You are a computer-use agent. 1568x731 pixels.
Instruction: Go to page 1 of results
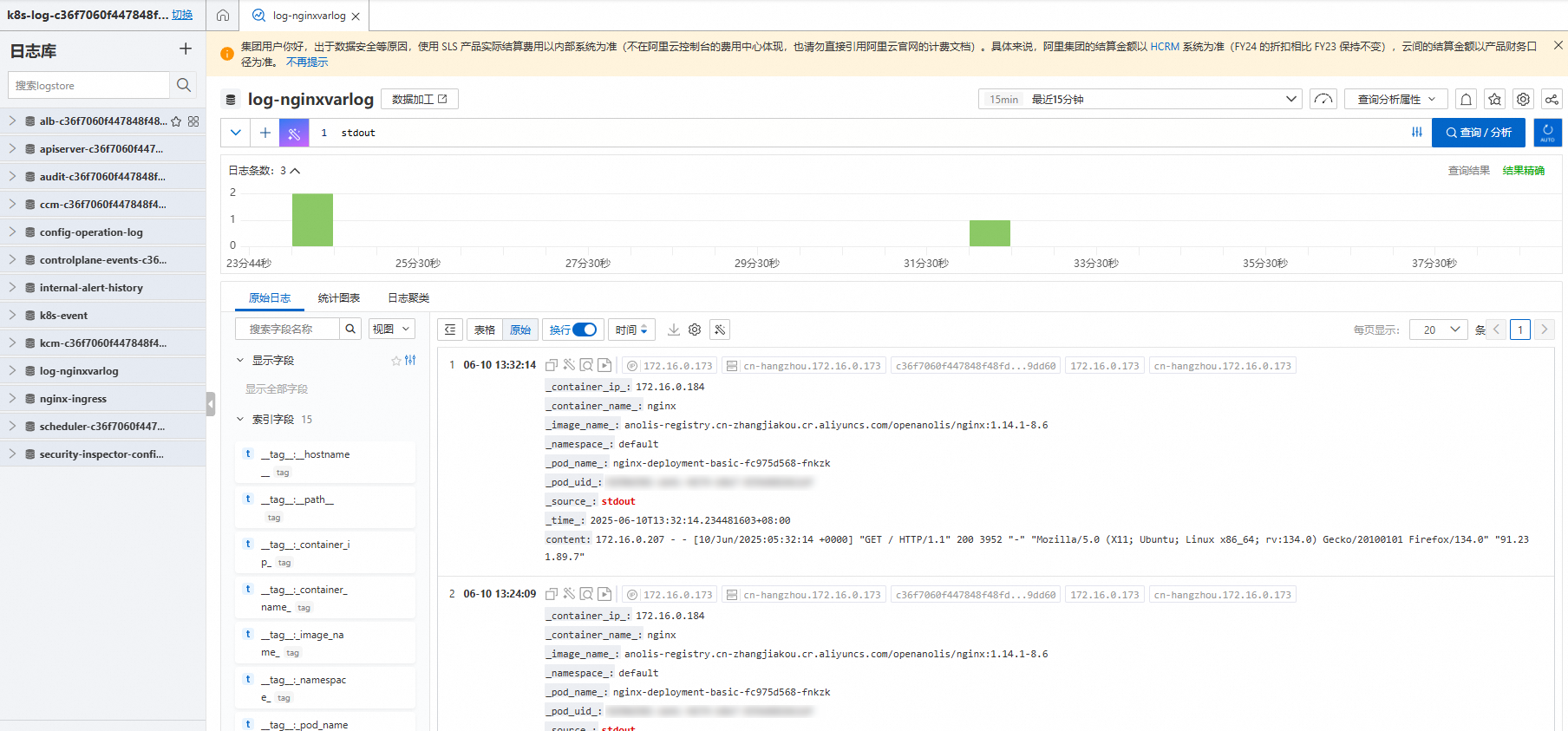pyautogui.click(x=1520, y=330)
